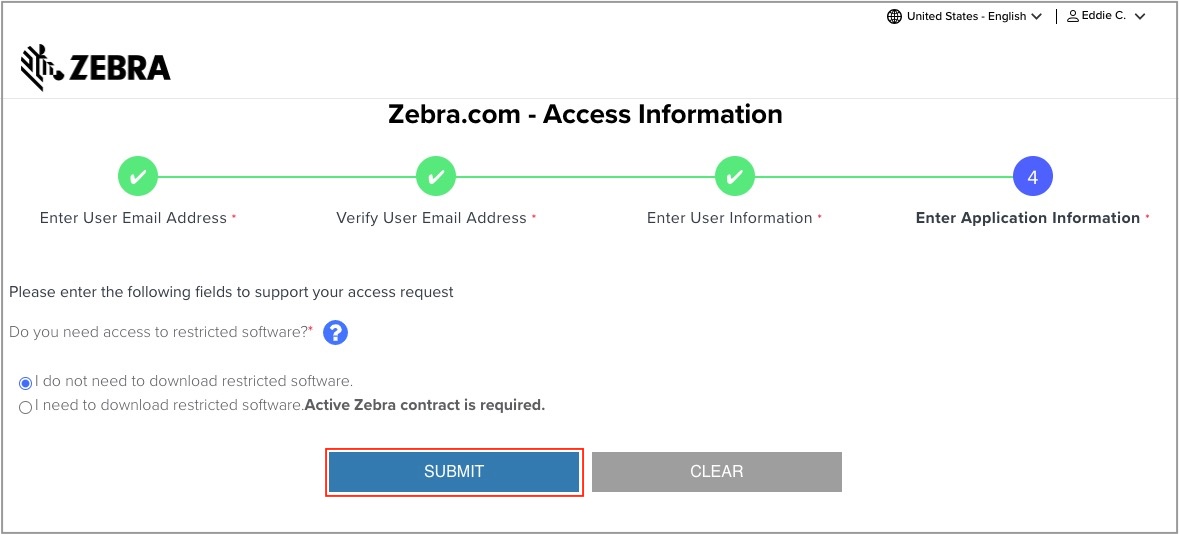Click the third step green checkmark circle
The height and width of the screenshot is (535, 1179).
tap(734, 177)
